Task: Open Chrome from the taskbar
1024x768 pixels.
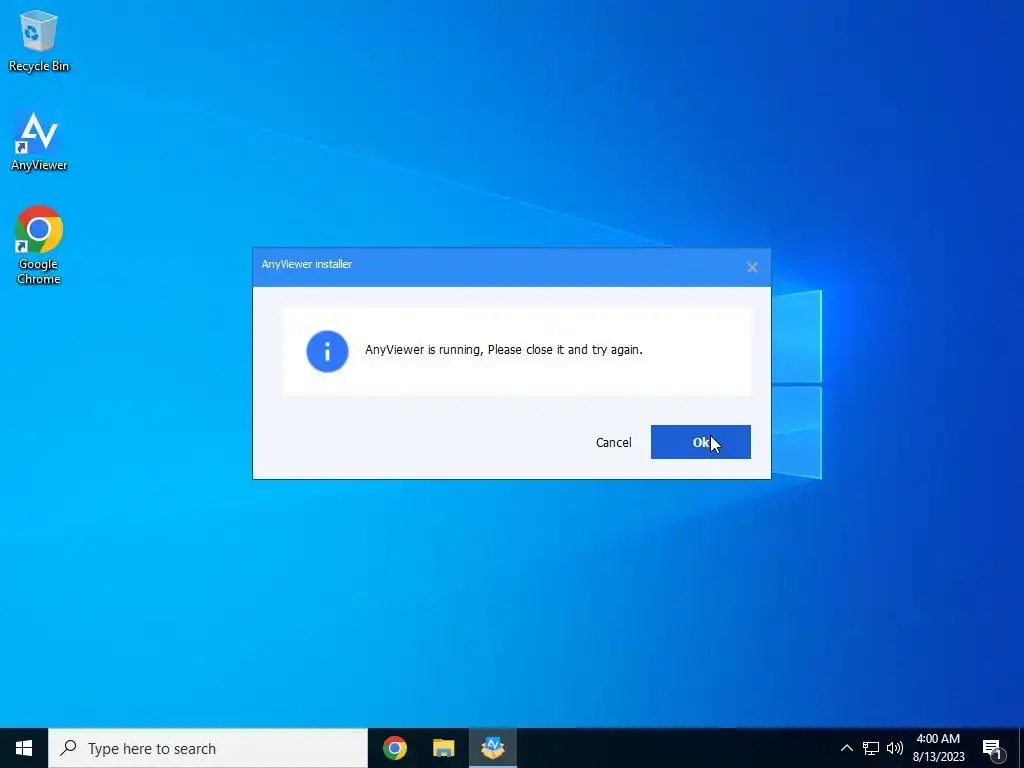Action: coord(394,748)
